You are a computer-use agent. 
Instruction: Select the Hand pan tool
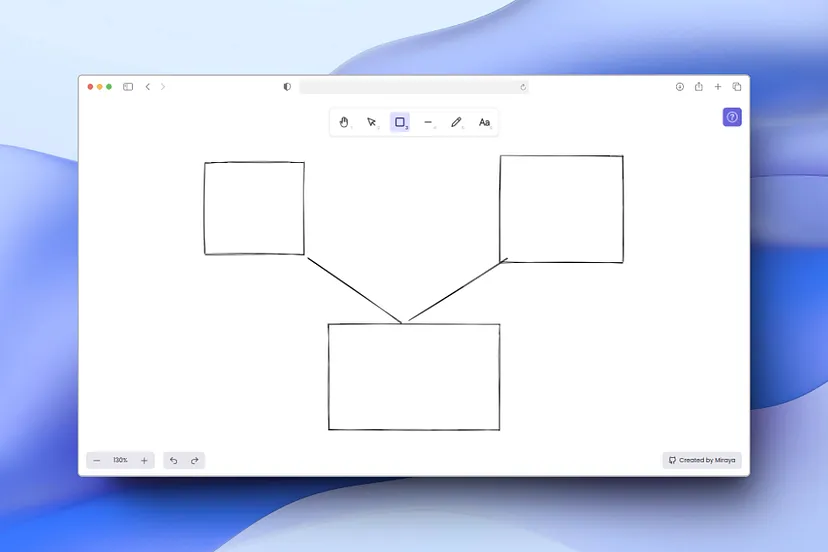pos(344,122)
